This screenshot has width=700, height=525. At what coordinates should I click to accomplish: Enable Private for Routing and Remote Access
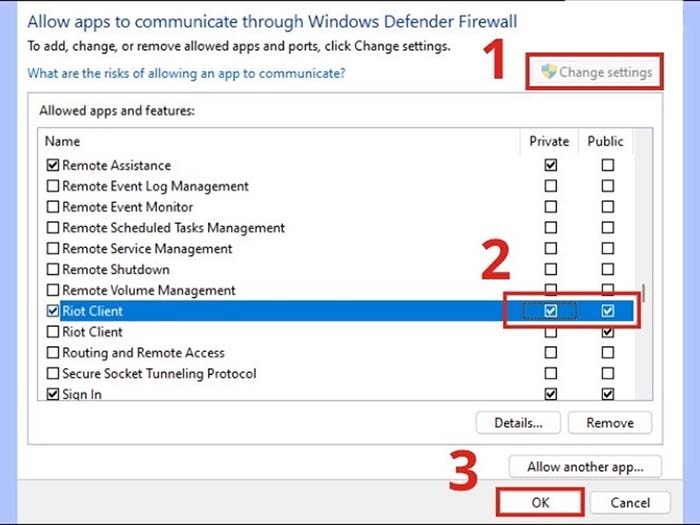click(x=550, y=353)
